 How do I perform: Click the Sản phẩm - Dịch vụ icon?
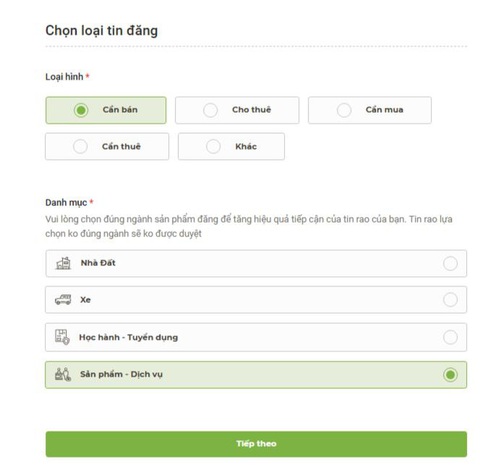(63, 374)
